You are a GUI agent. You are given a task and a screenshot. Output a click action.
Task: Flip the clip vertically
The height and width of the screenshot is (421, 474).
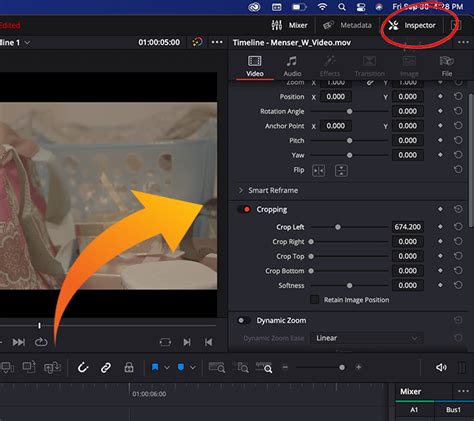(341, 171)
